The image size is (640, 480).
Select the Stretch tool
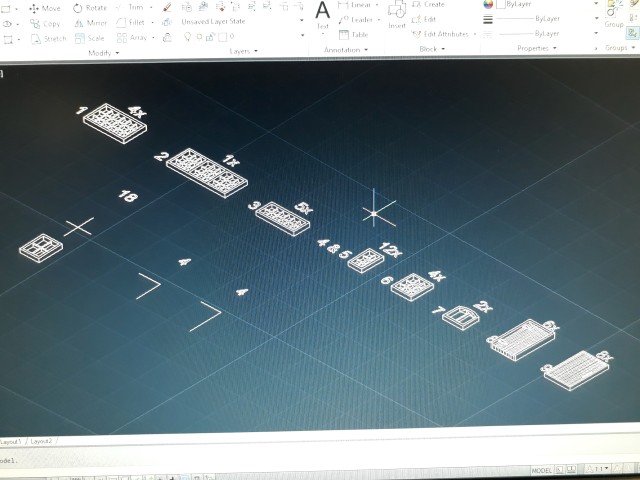[x=48, y=39]
